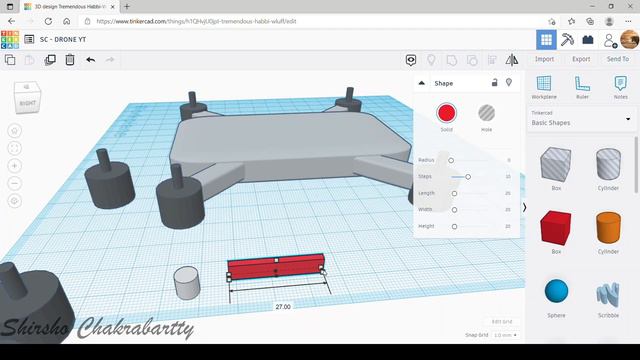
Task: Open a new browser tab
Action: [x=127, y=7]
